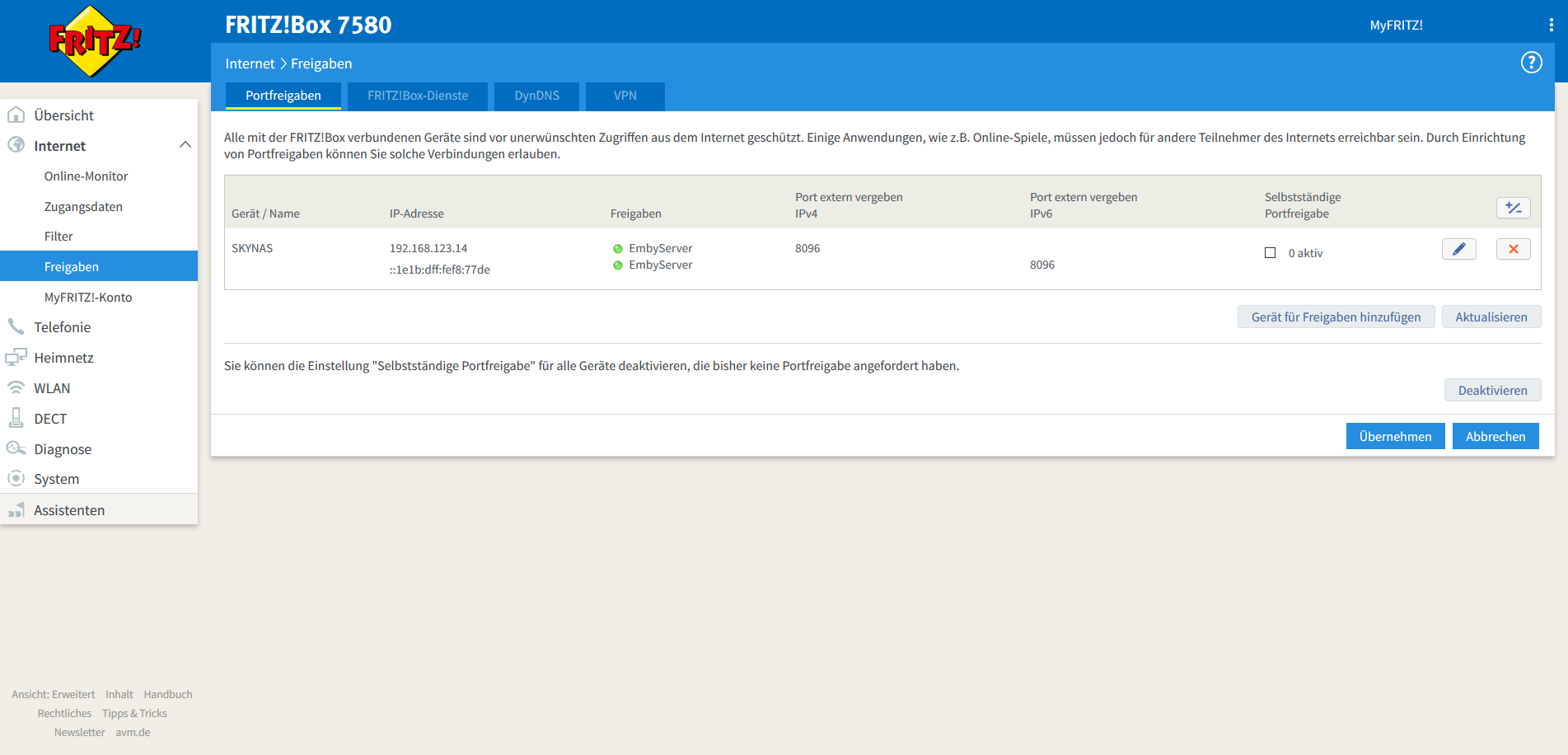The image size is (1568, 755).
Task: Click the Diagnose icon
Action: click(16, 448)
